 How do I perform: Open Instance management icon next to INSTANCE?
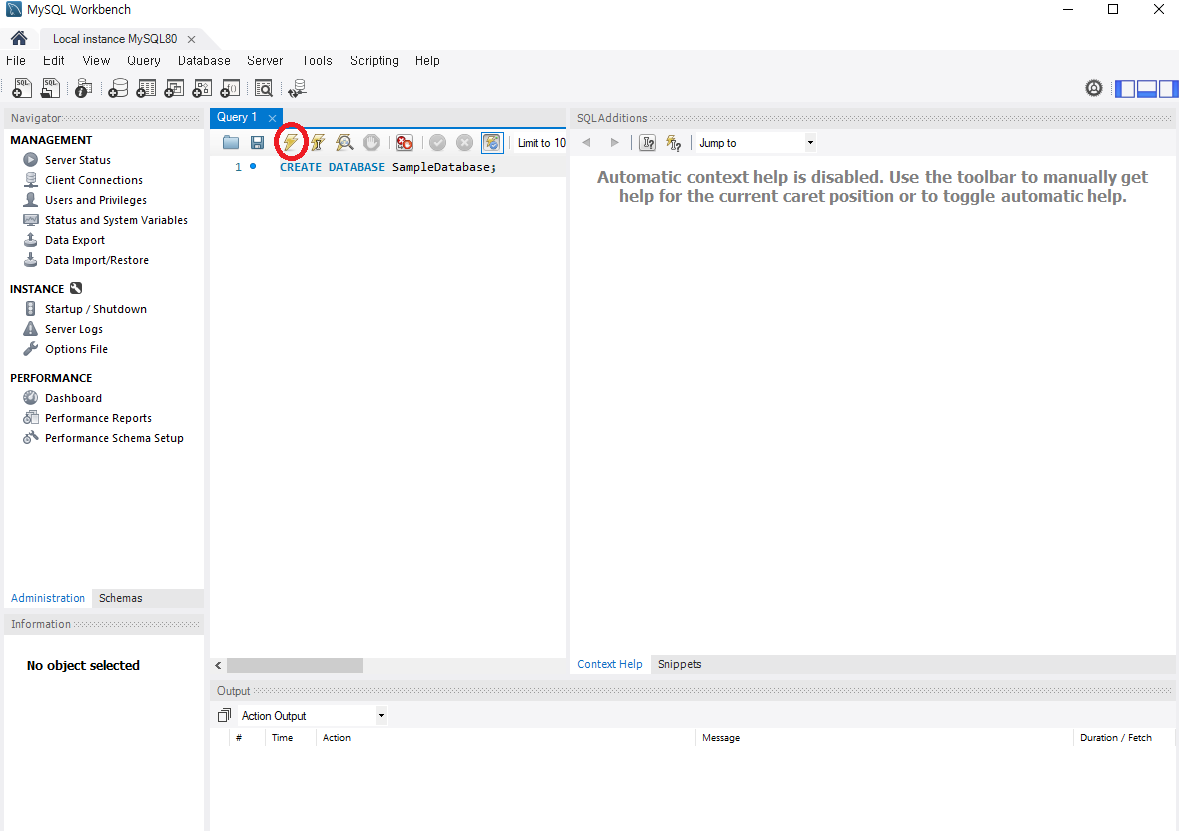[x=76, y=288]
